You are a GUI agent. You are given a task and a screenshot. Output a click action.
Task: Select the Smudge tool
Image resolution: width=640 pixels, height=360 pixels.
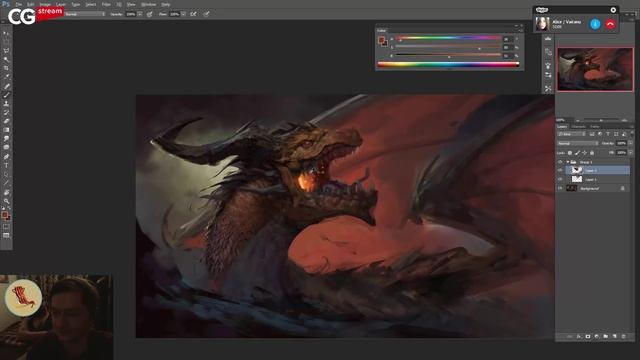click(x=6, y=139)
